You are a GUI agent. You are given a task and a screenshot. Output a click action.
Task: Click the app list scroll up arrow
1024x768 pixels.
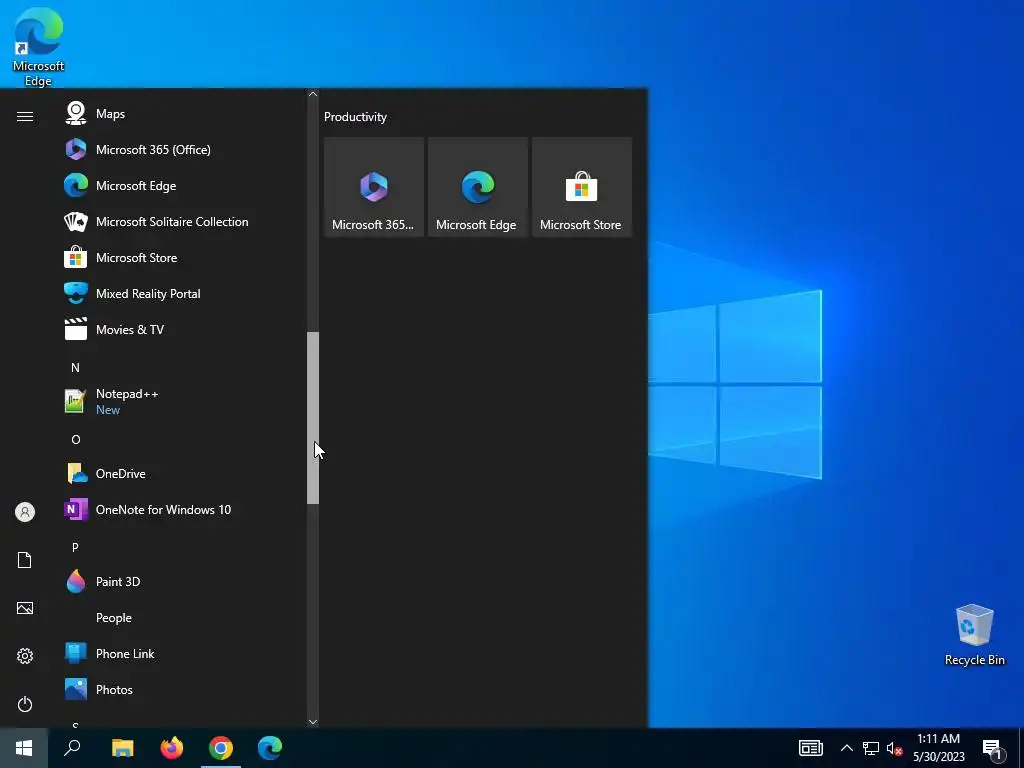pos(313,94)
